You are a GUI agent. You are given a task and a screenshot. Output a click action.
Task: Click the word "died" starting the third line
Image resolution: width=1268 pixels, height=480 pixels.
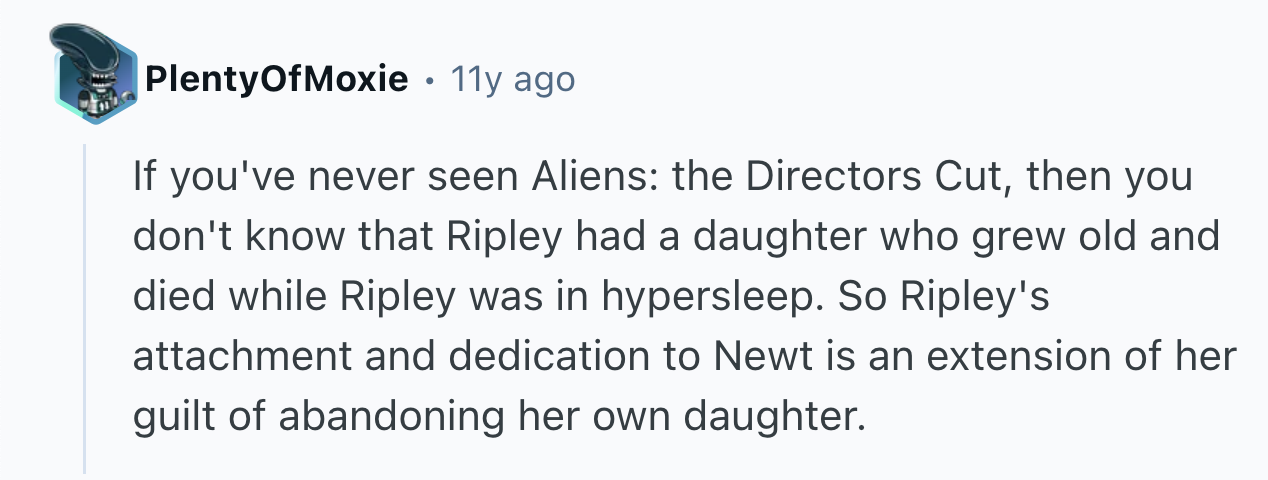170,298
